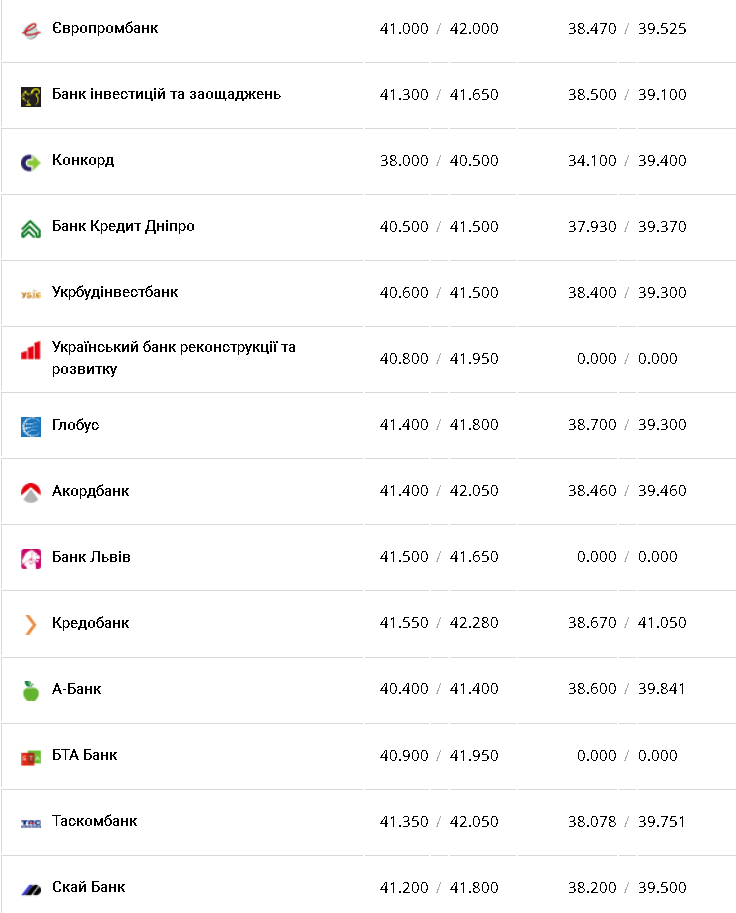The height and width of the screenshot is (913, 736).
Task: Click the Європромбанк logo icon
Action: (x=31, y=30)
